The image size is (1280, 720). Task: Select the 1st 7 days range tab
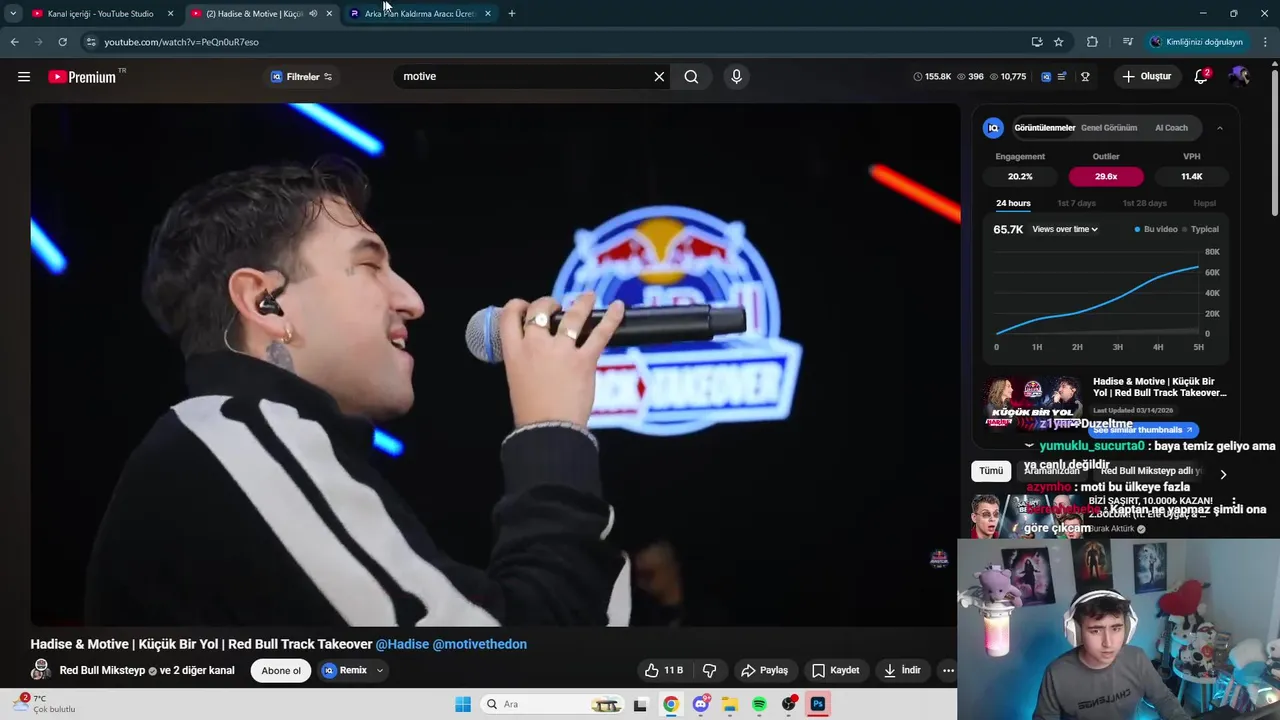[x=1077, y=203]
